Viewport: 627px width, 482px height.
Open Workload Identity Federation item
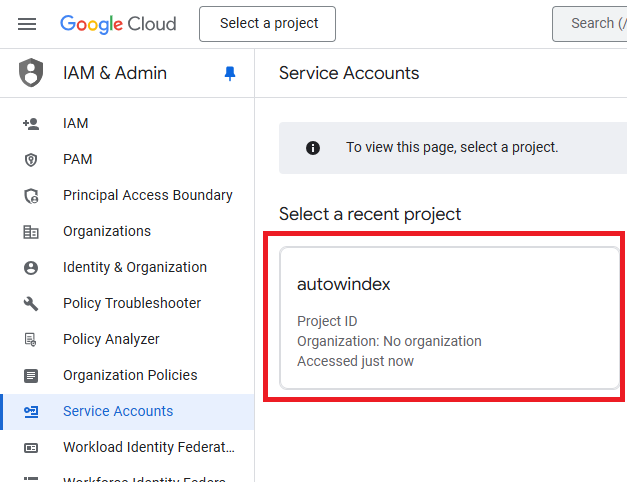127,447
